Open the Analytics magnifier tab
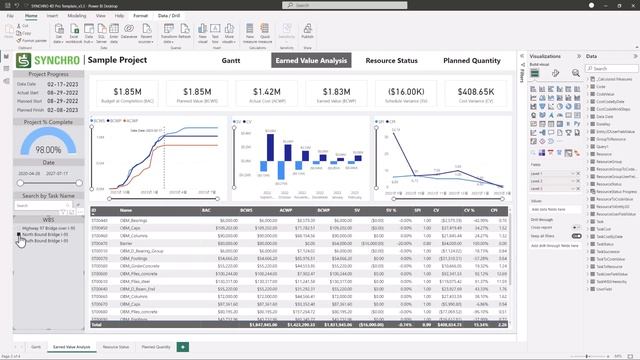This screenshot has width=640, height=360. pos(576,73)
